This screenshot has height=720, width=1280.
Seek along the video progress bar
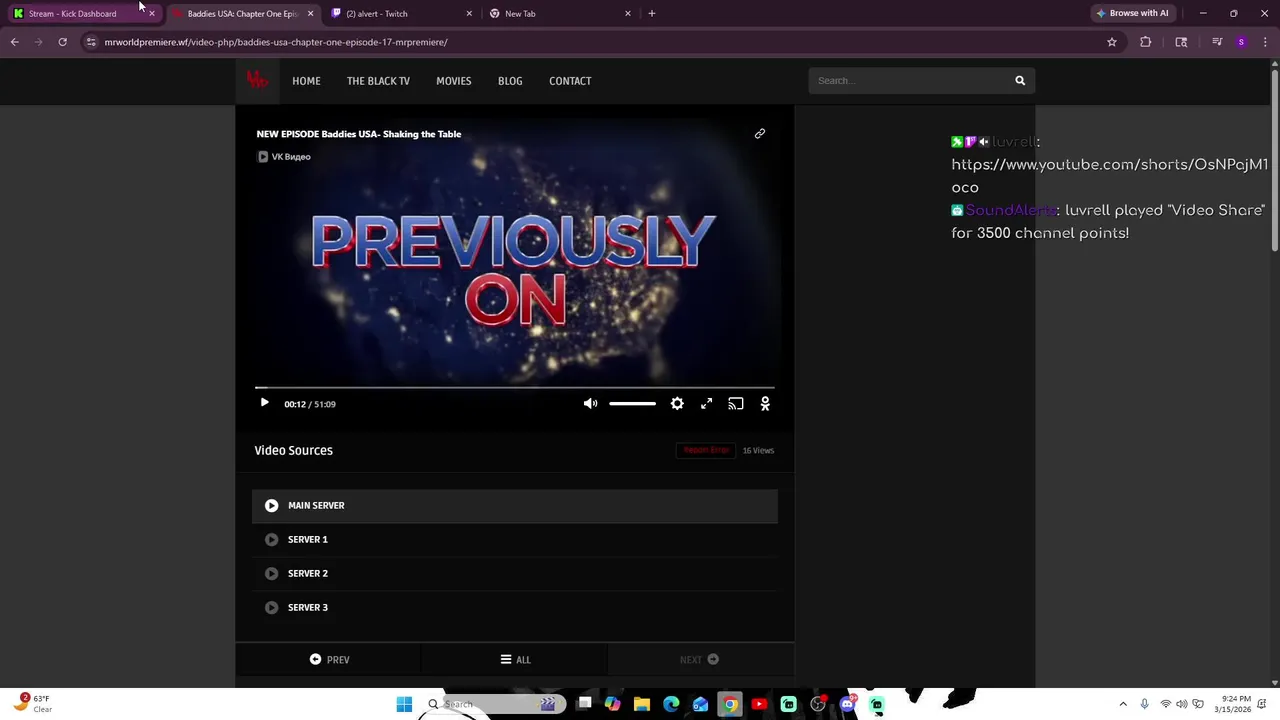click(514, 387)
